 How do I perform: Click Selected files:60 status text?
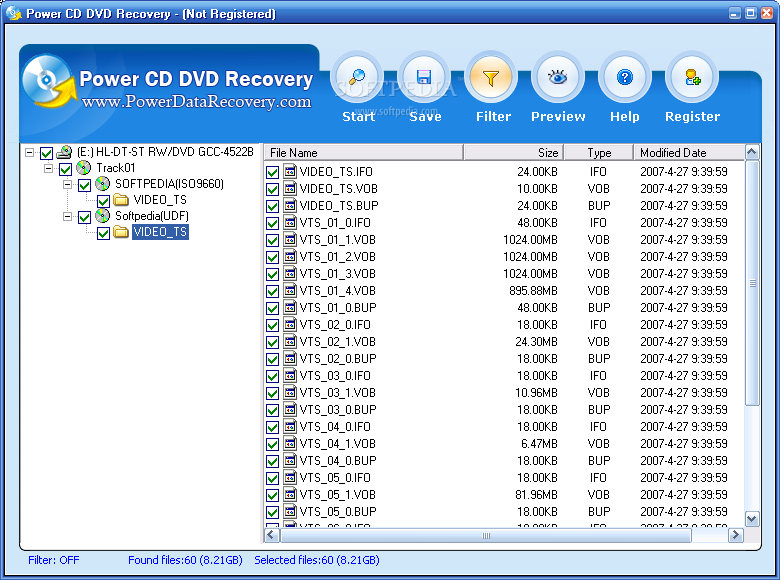(317, 560)
